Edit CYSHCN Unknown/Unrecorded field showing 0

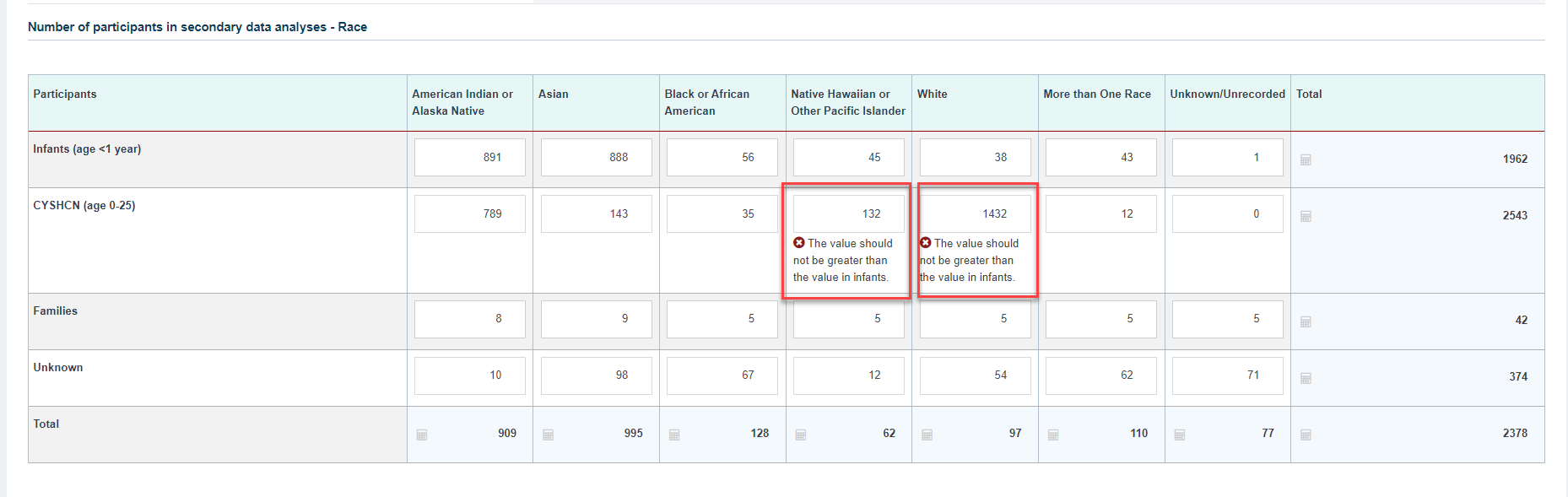click(x=1228, y=213)
